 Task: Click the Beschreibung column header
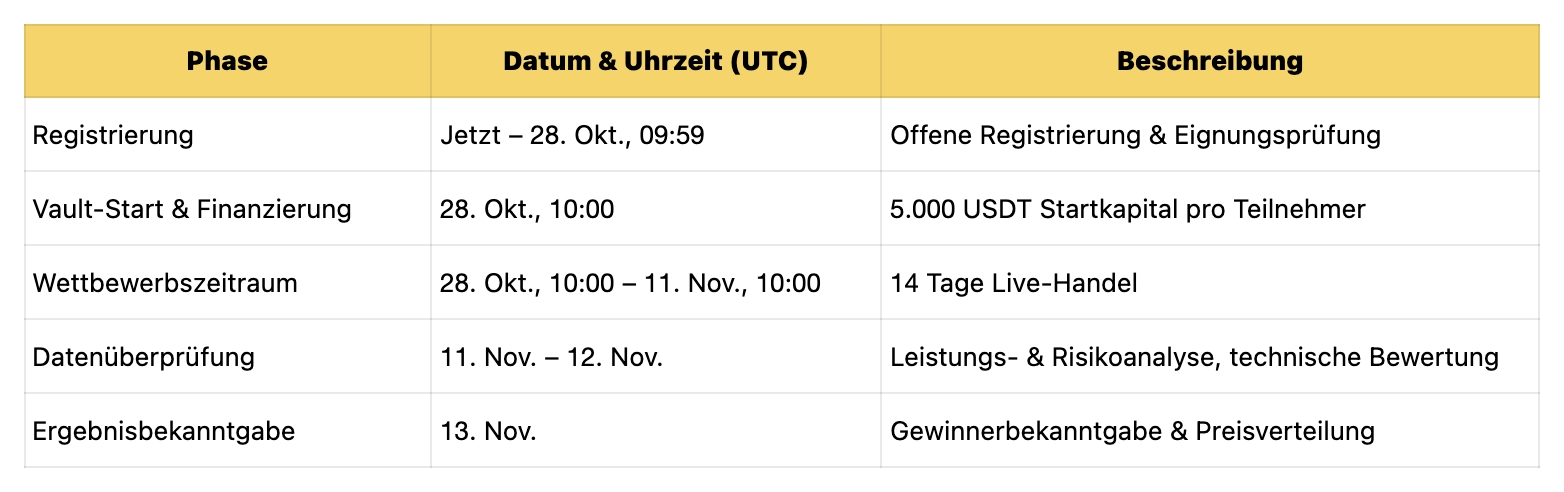click(1209, 61)
